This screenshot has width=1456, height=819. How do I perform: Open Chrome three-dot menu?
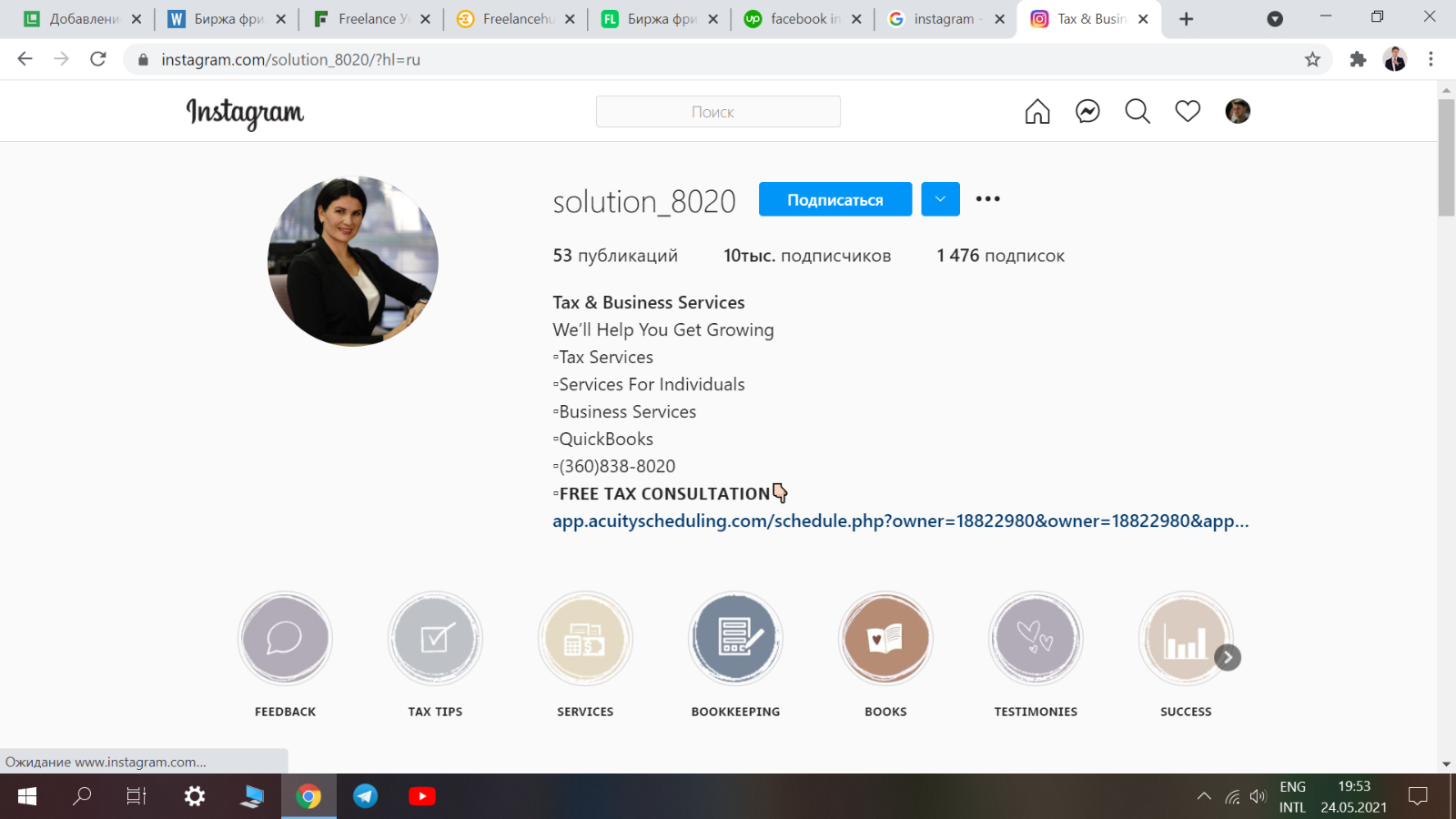1431,59
